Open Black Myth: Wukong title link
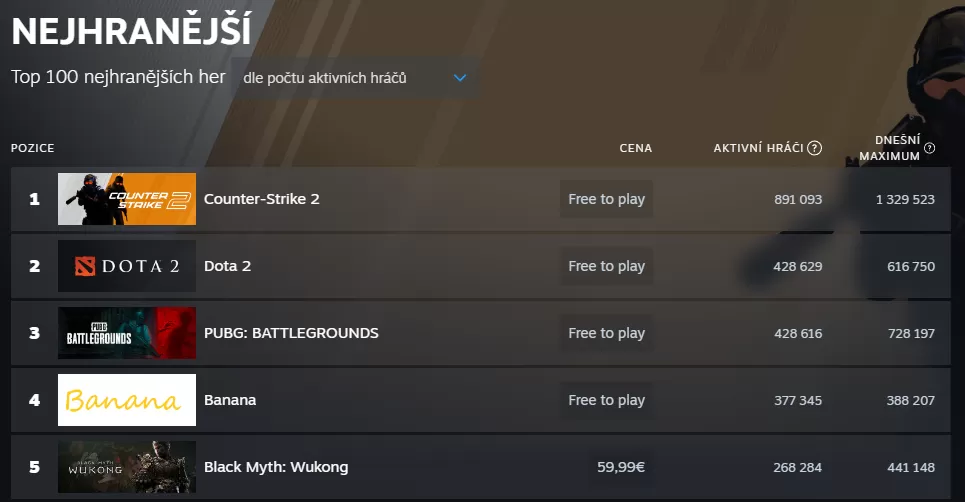The image size is (965, 502). pyautogui.click(x=276, y=467)
